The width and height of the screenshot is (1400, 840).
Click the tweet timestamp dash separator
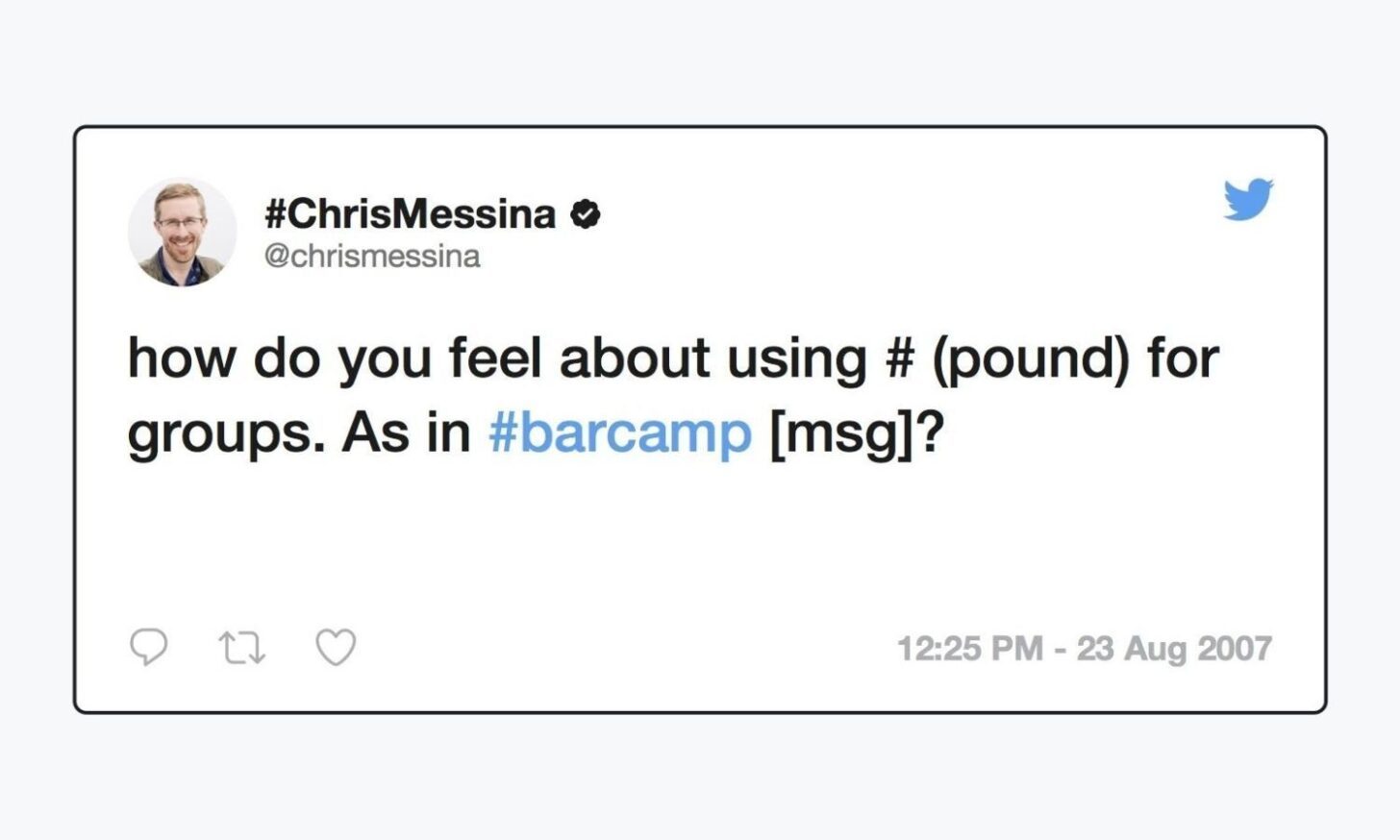pyautogui.click(x=1060, y=649)
